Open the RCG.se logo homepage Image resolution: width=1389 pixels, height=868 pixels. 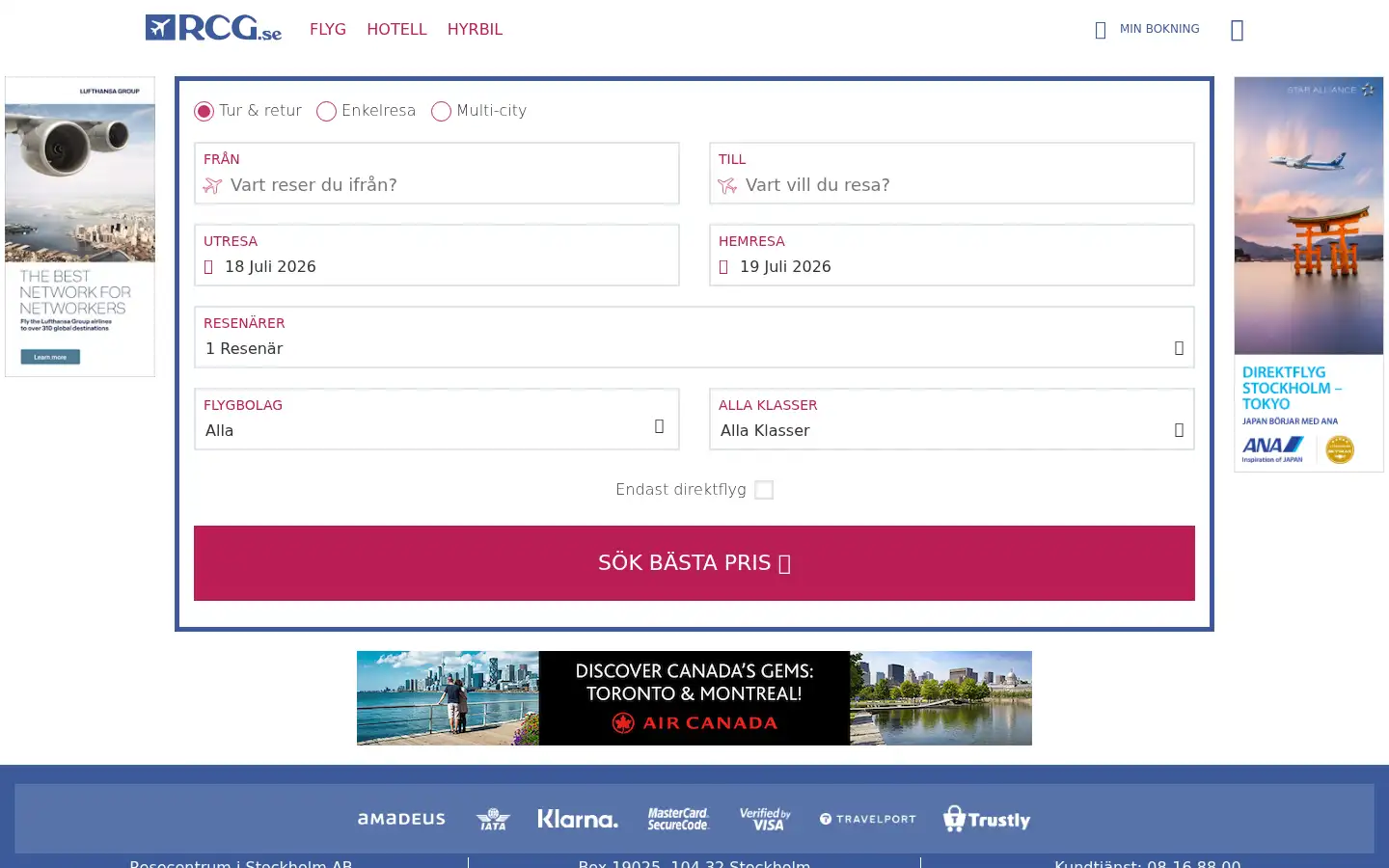click(x=213, y=28)
